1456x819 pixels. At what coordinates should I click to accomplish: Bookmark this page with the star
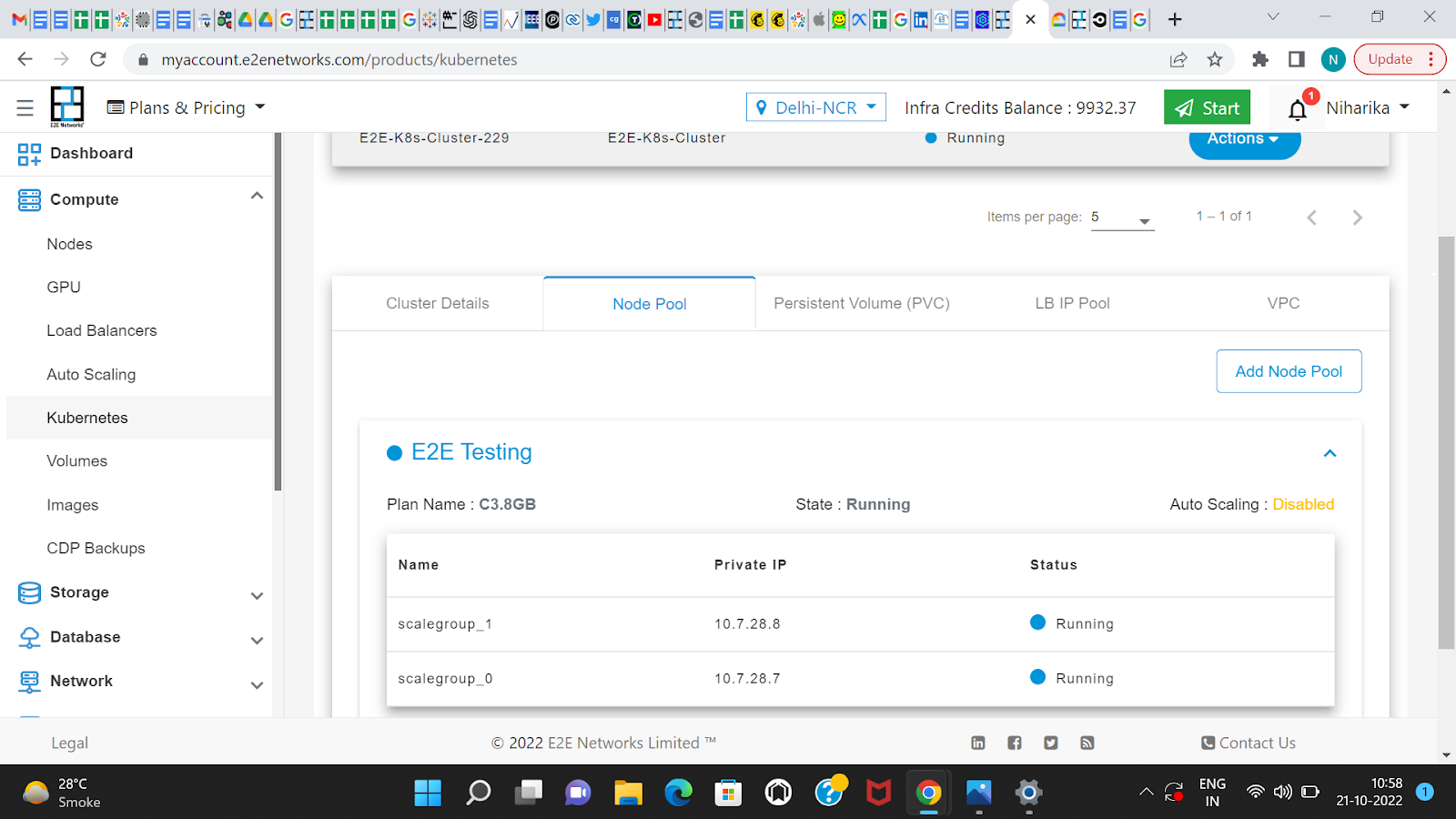pos(1215,59)
